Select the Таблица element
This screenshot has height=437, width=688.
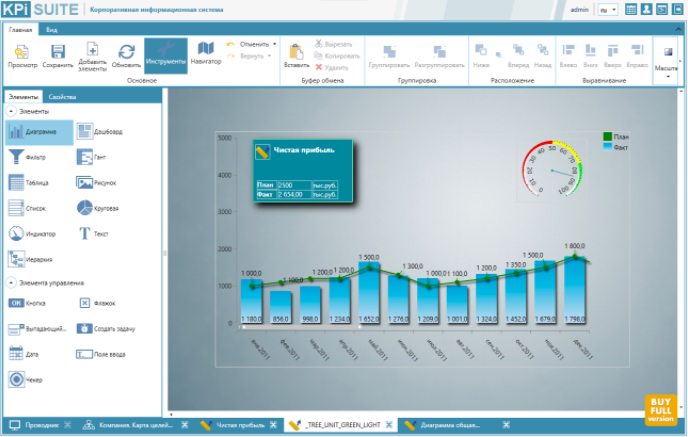[x=28, y=183]
